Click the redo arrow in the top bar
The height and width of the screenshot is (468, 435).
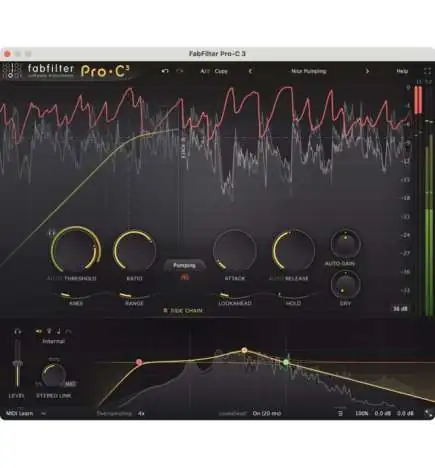coord(180,71)
